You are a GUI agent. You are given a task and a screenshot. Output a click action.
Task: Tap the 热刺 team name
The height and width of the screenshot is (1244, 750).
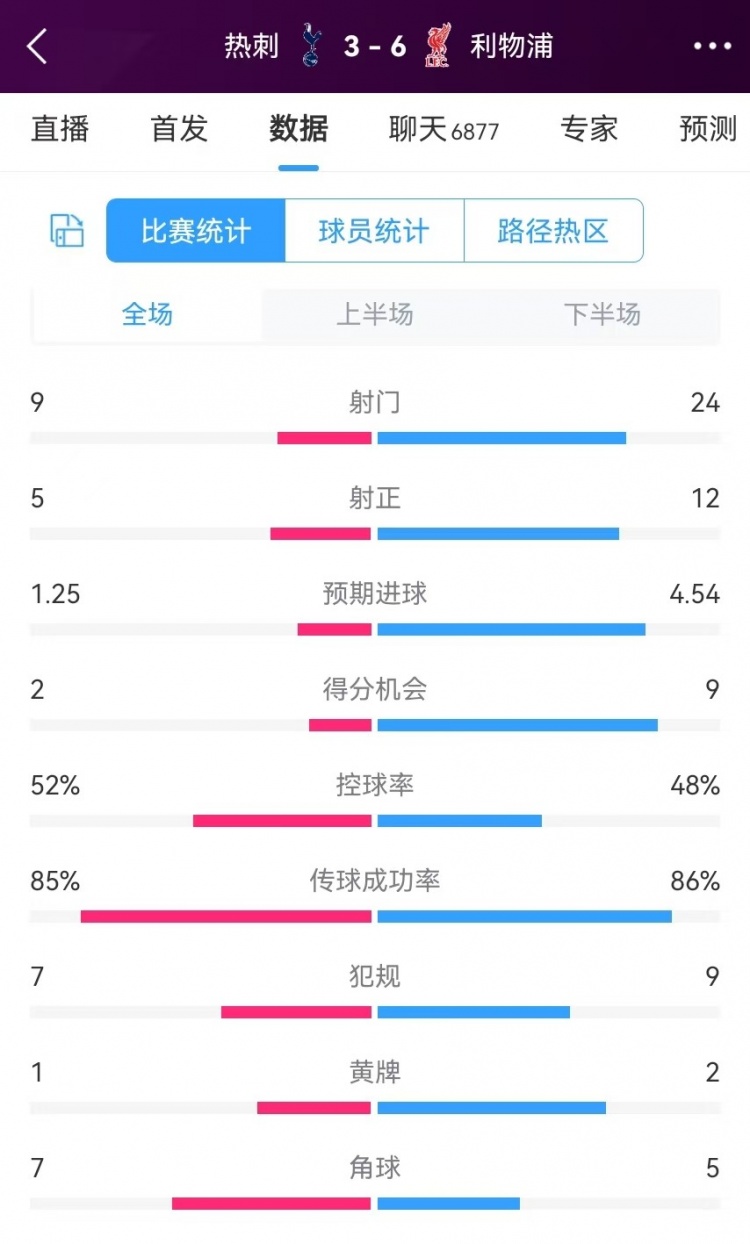[x=251, y=46]
